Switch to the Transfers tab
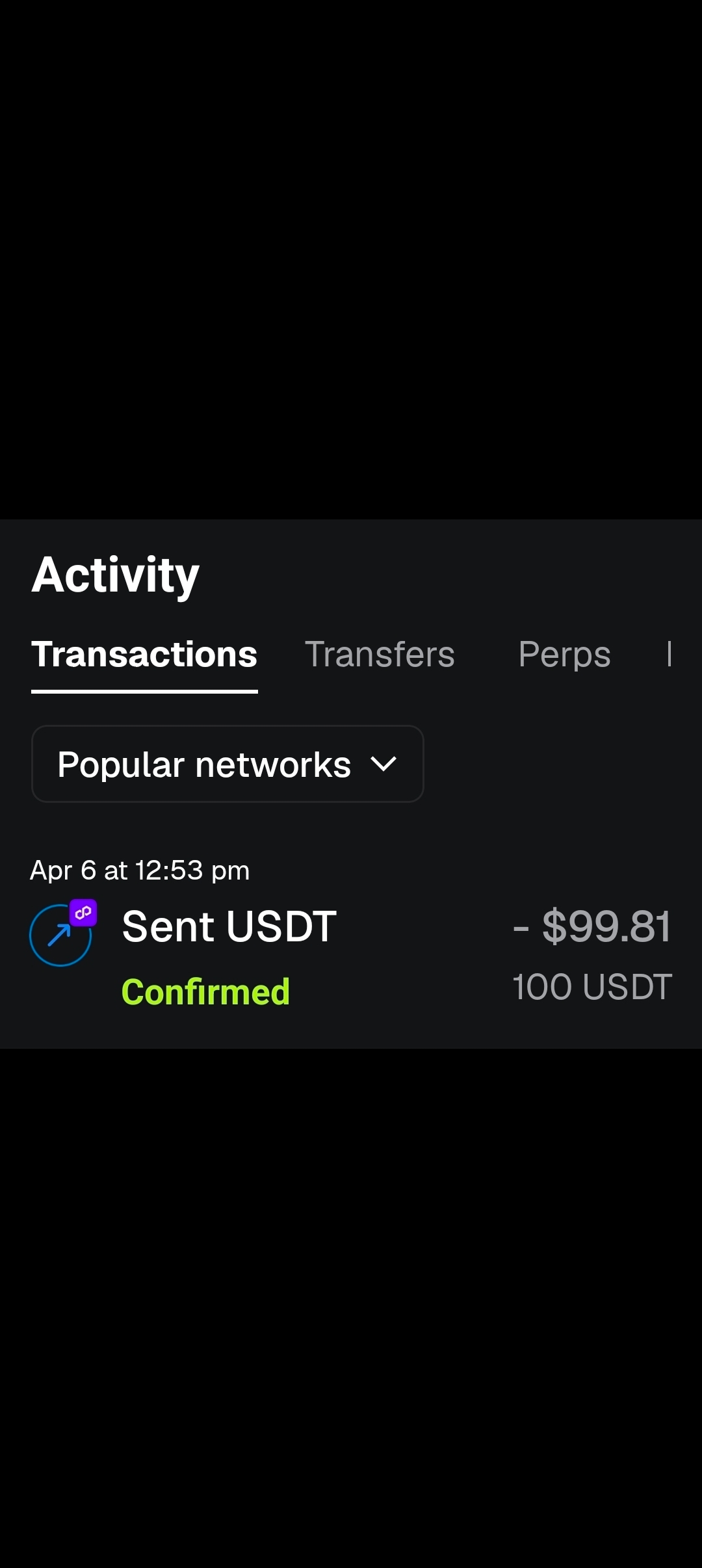The height and width of the screenshot is (1568, 702). click(x=380, y=654)
